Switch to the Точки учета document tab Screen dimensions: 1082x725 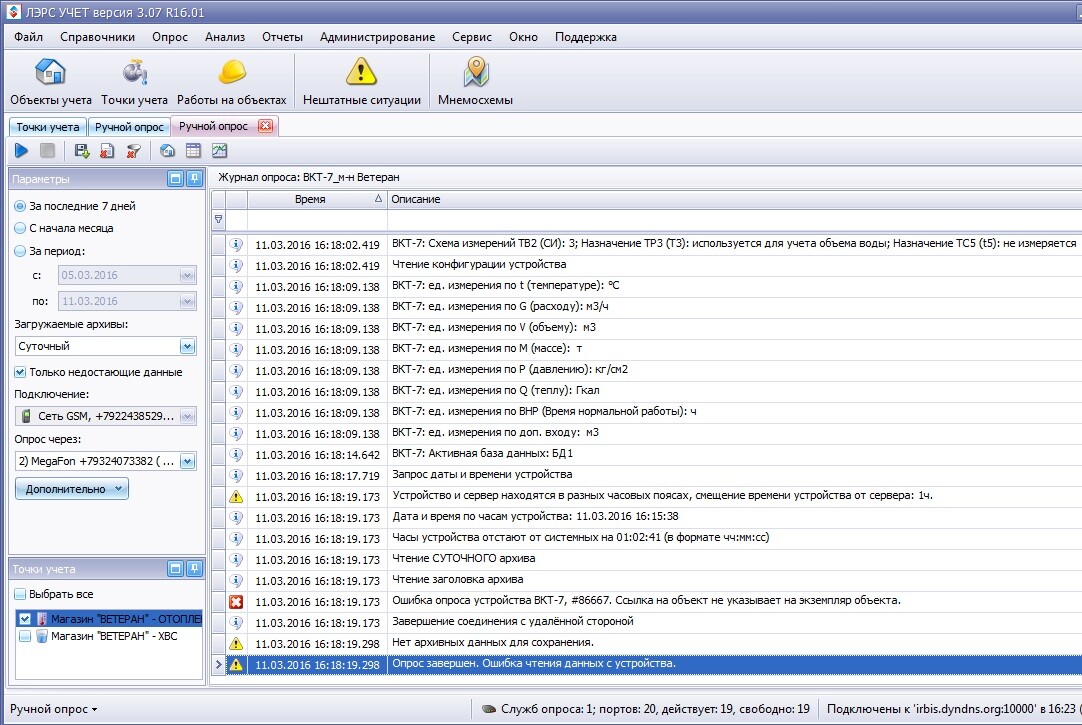[48, 127]
